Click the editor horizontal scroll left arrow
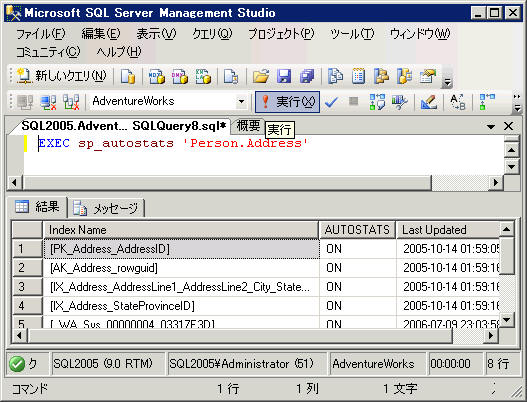The height and width of the screenshot is (402, 527). 14,183
